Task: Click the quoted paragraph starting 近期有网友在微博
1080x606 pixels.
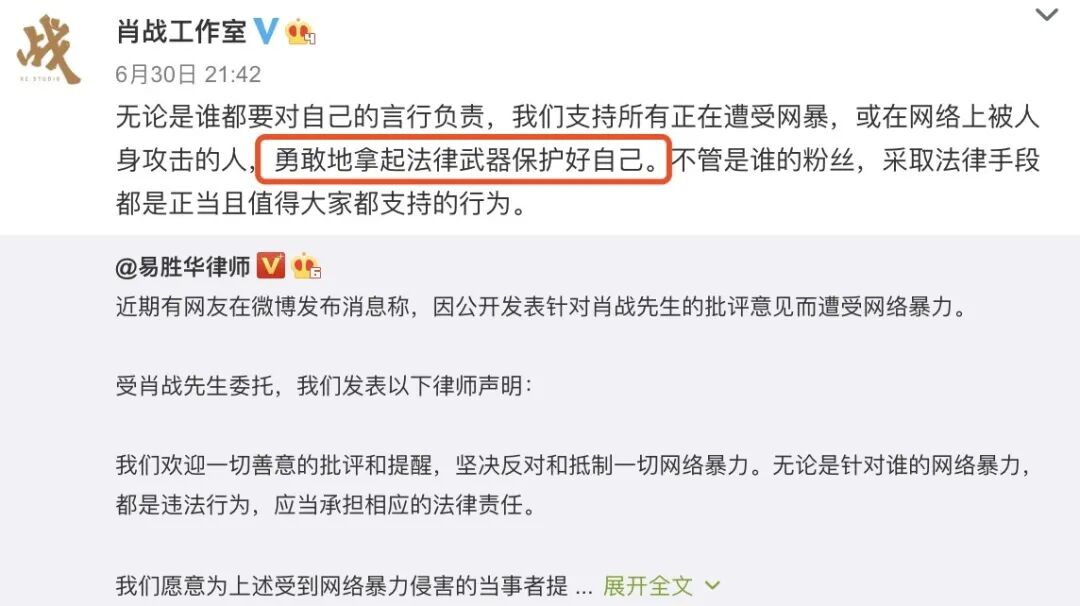Action: [541, 306]
